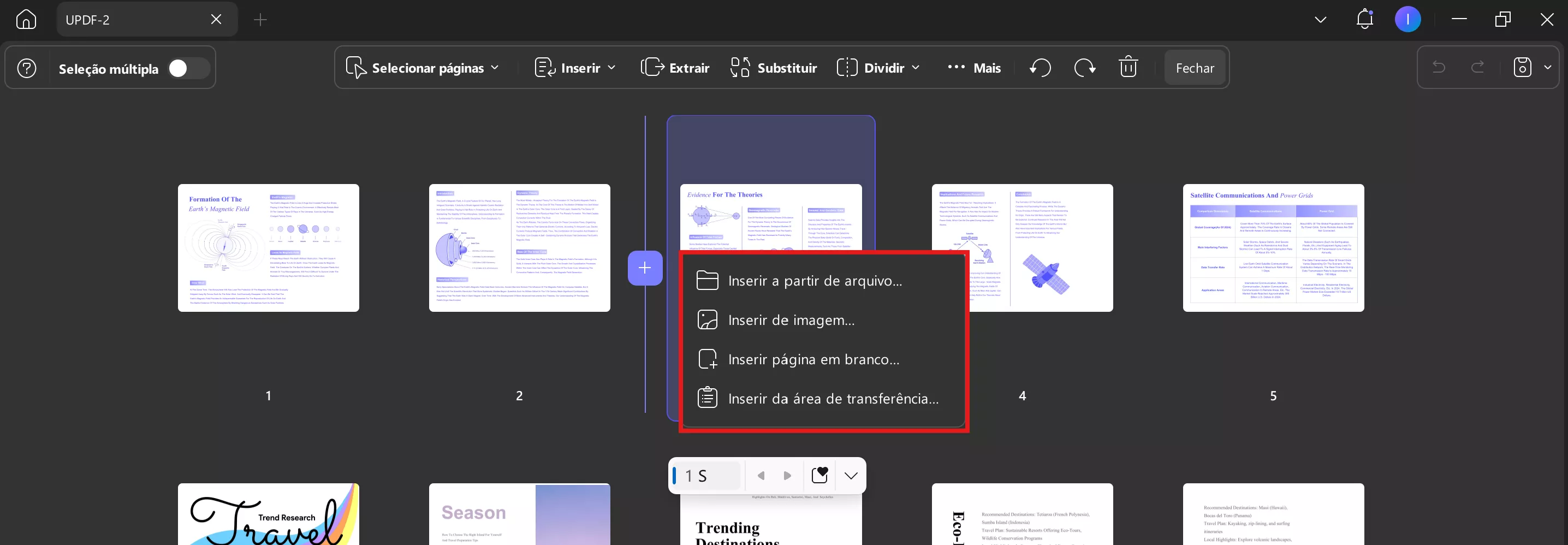Expand the Selecionar páginas dropdown

(x=495, y=68)
